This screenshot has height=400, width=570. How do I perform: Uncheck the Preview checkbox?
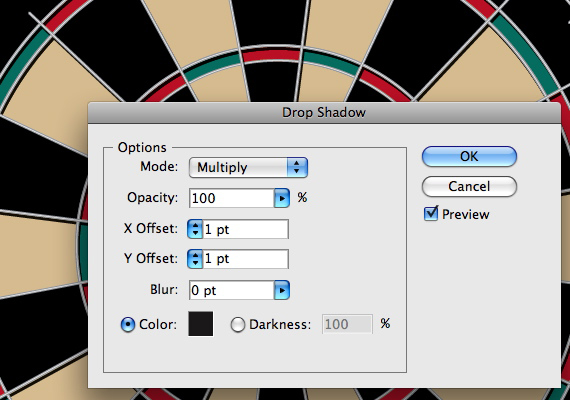tap(431, 214)
